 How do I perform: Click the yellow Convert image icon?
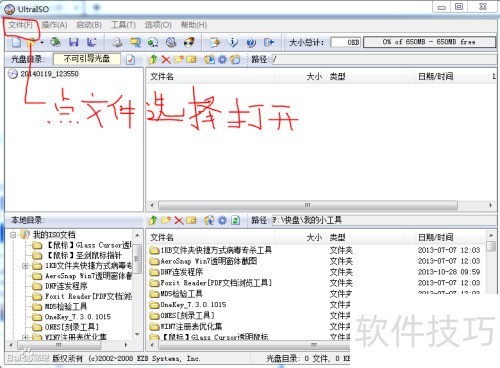pyautogui.click(x=135, y=42)
